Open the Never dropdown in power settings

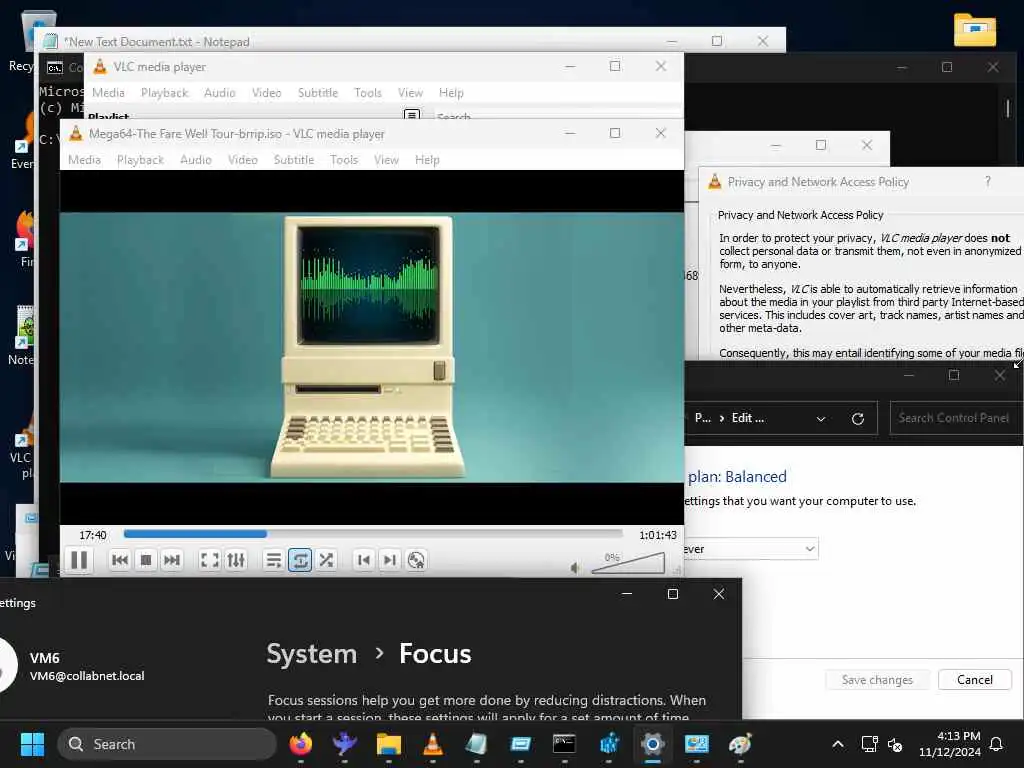click(x=751, y=549)
